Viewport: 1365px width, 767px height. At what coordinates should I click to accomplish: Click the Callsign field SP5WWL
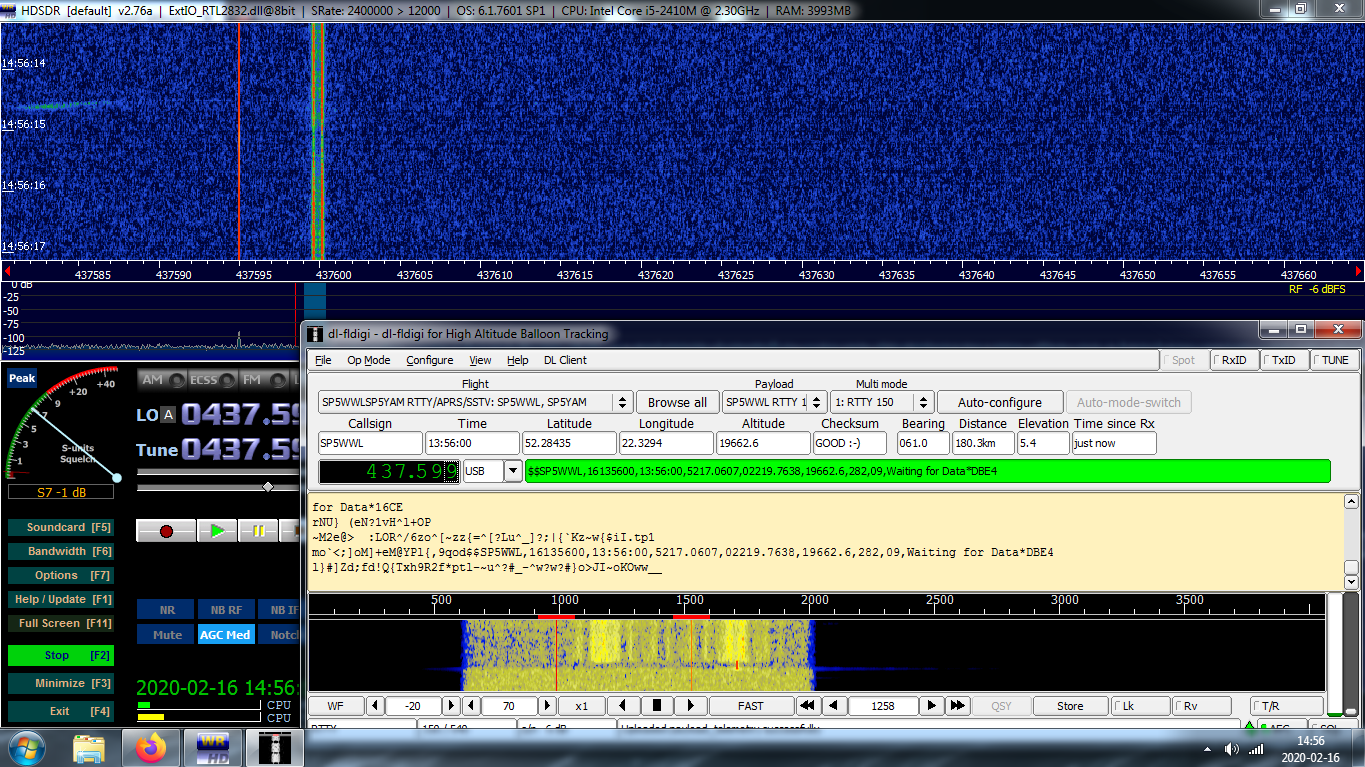(370, 443)
